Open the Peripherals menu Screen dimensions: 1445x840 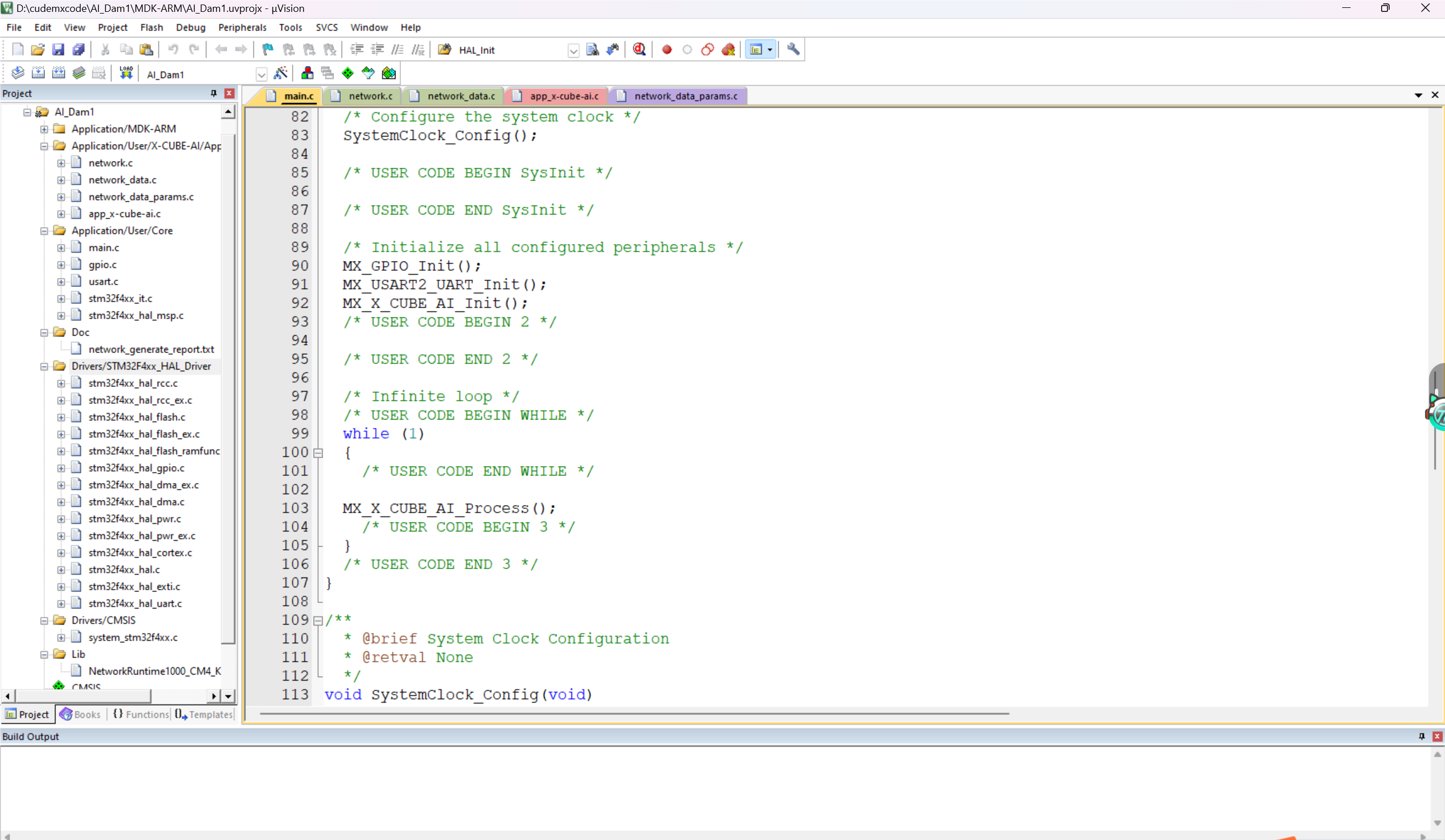(242, 27)
